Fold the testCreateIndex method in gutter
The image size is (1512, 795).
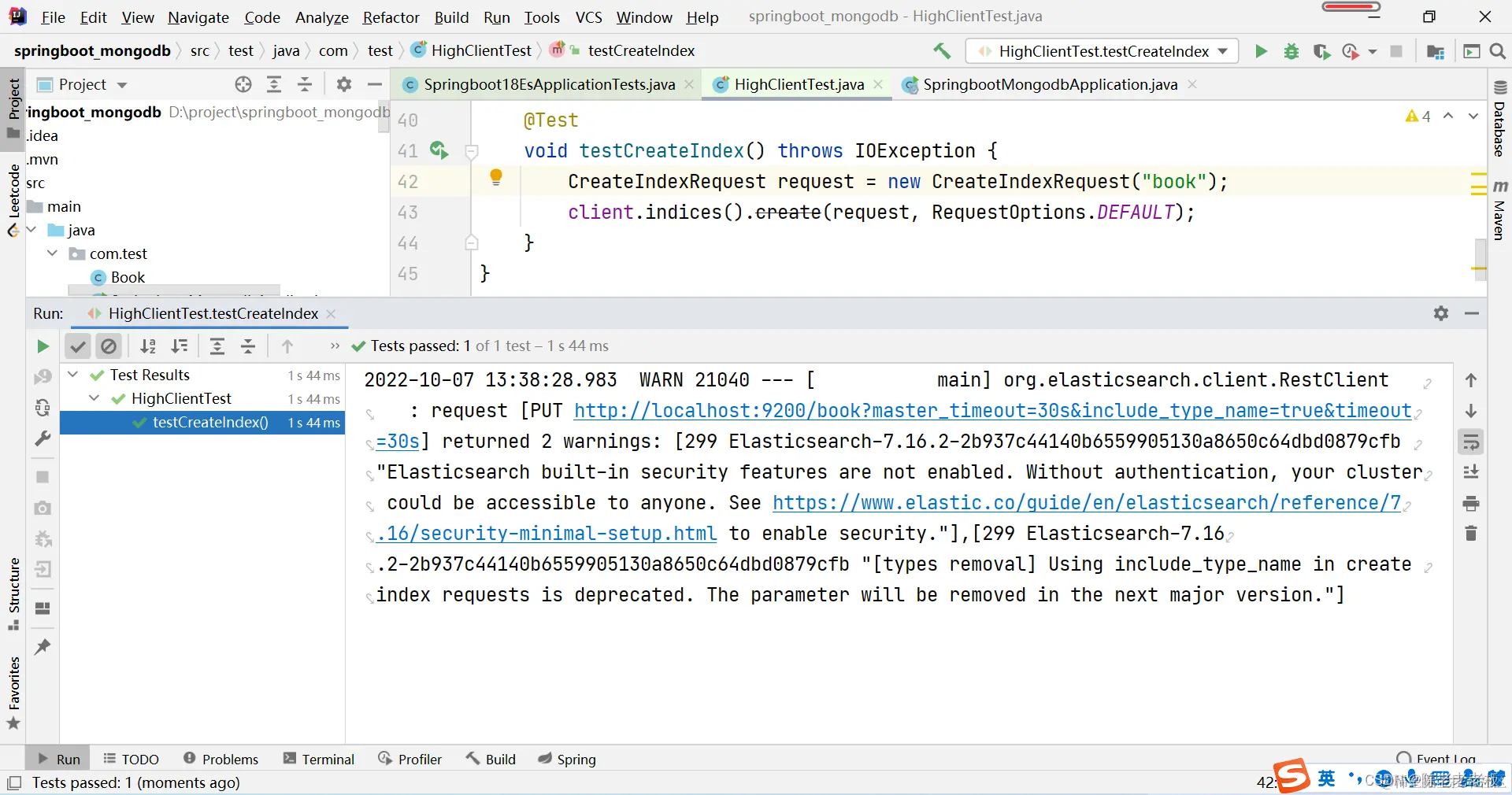472,151
